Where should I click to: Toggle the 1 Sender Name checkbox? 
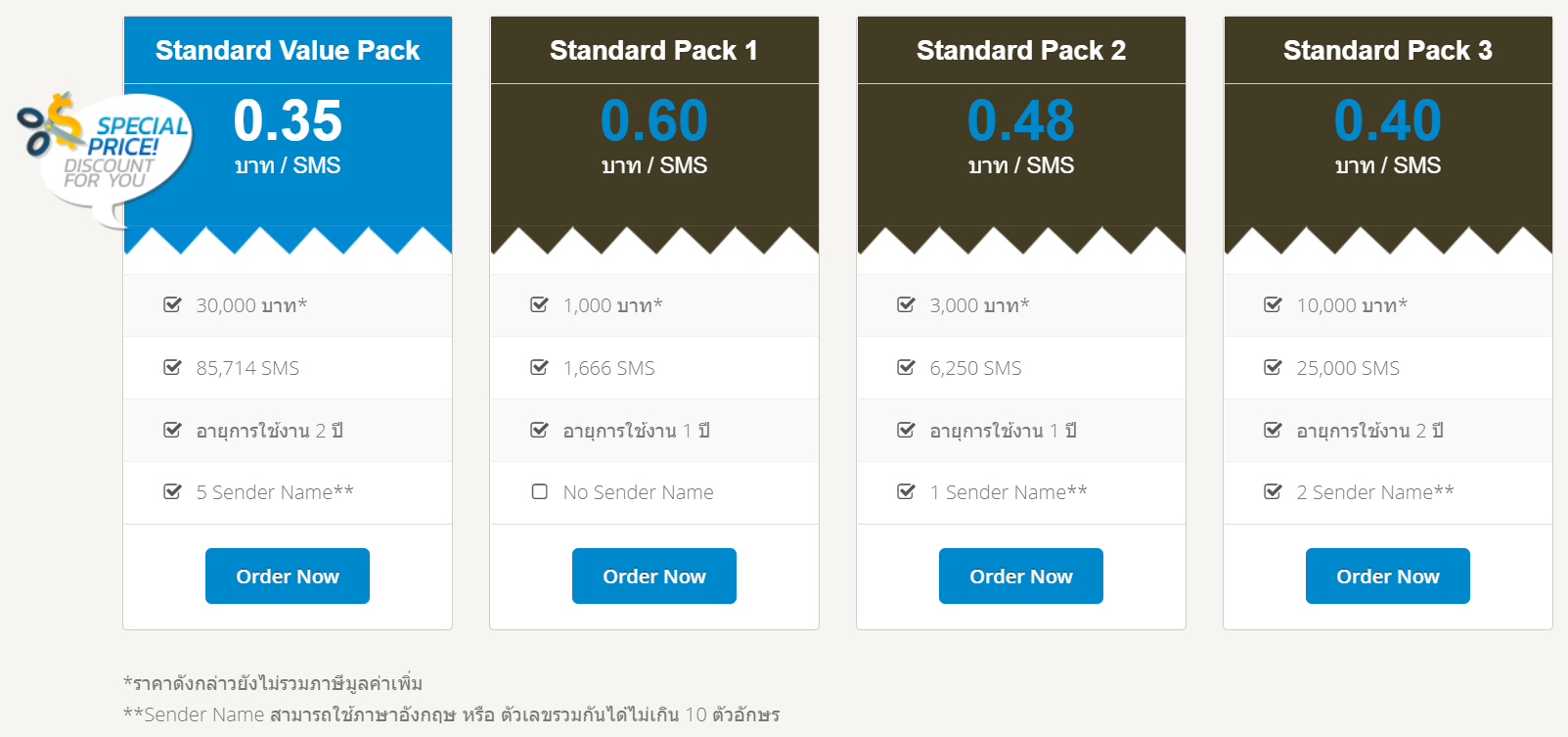(x=906, y=491)
